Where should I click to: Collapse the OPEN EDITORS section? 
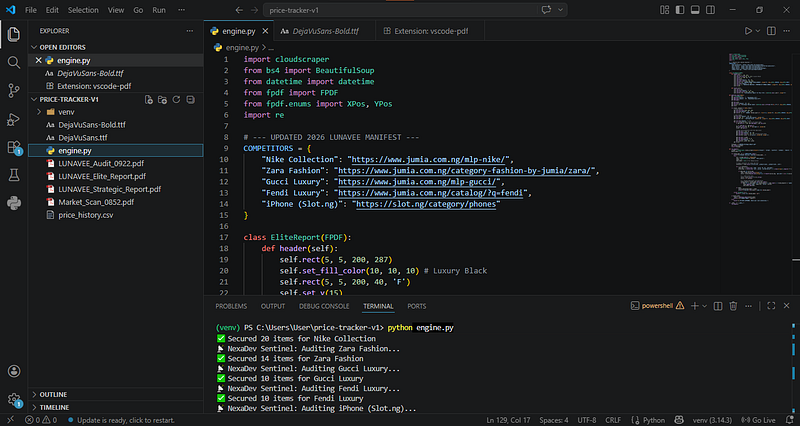[62, 47]
